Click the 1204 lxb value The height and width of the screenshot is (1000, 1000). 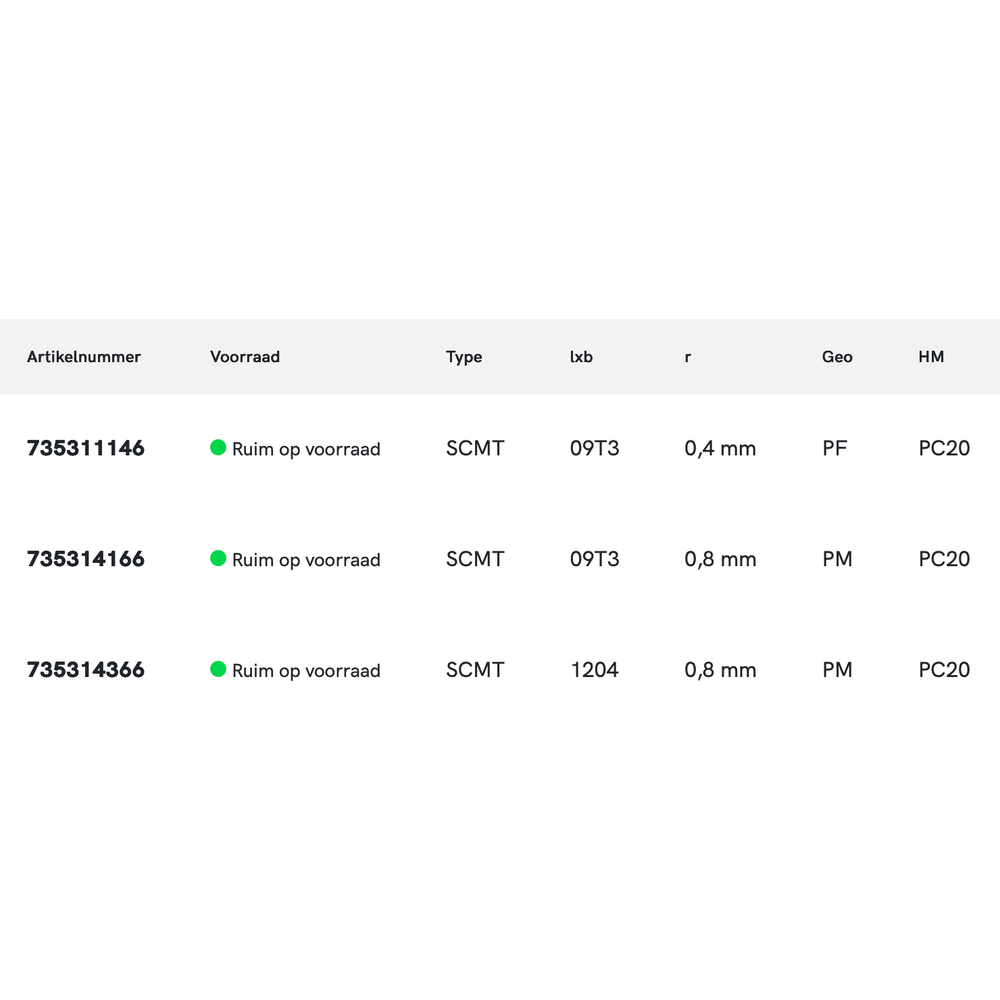click(595, 670)
